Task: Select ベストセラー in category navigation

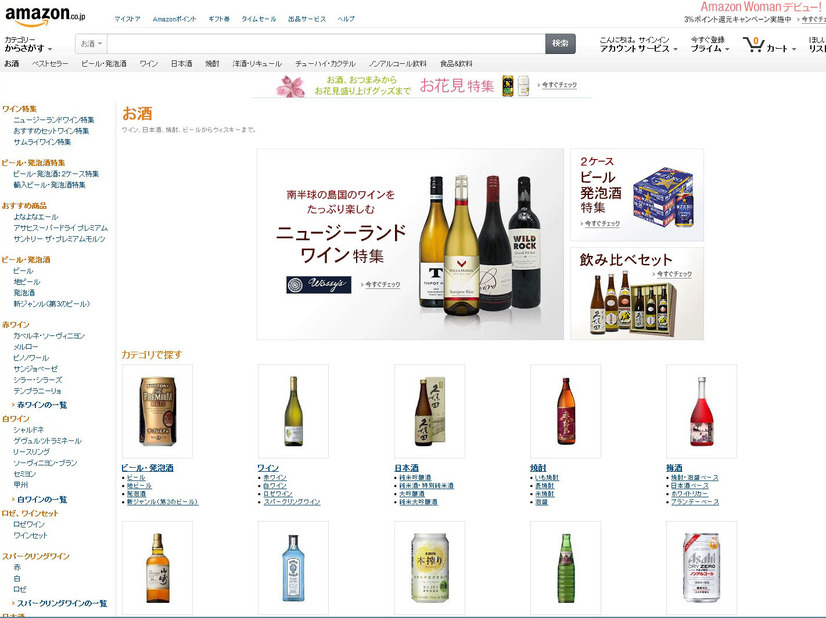Action: click(50, 64)
